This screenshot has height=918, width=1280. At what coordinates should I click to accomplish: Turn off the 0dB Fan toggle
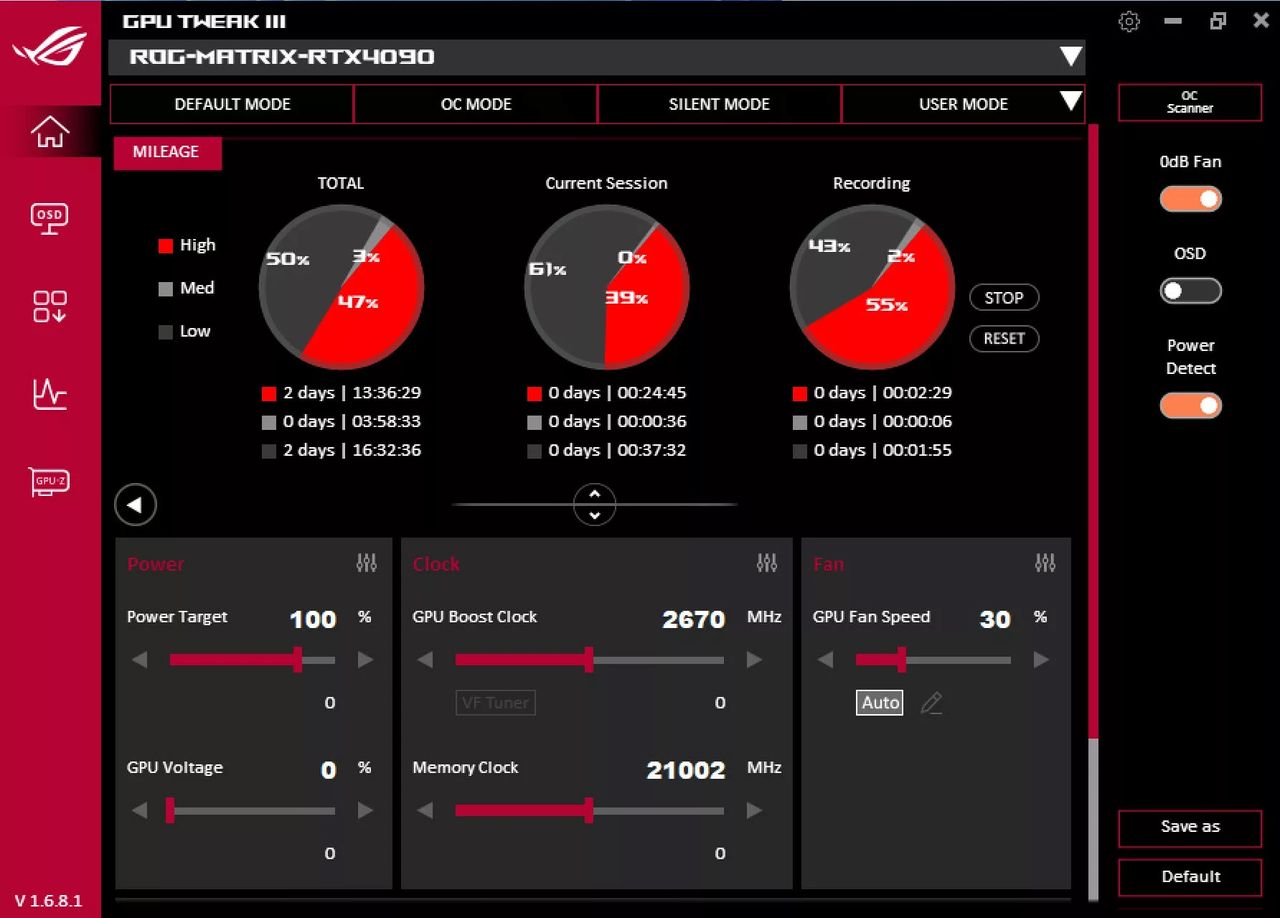click(1190, 199)
